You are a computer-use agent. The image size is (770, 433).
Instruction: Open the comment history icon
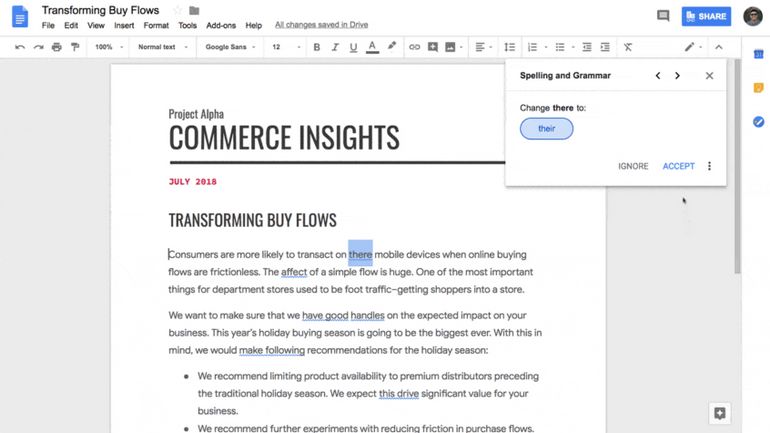click(x=663, y=16)
